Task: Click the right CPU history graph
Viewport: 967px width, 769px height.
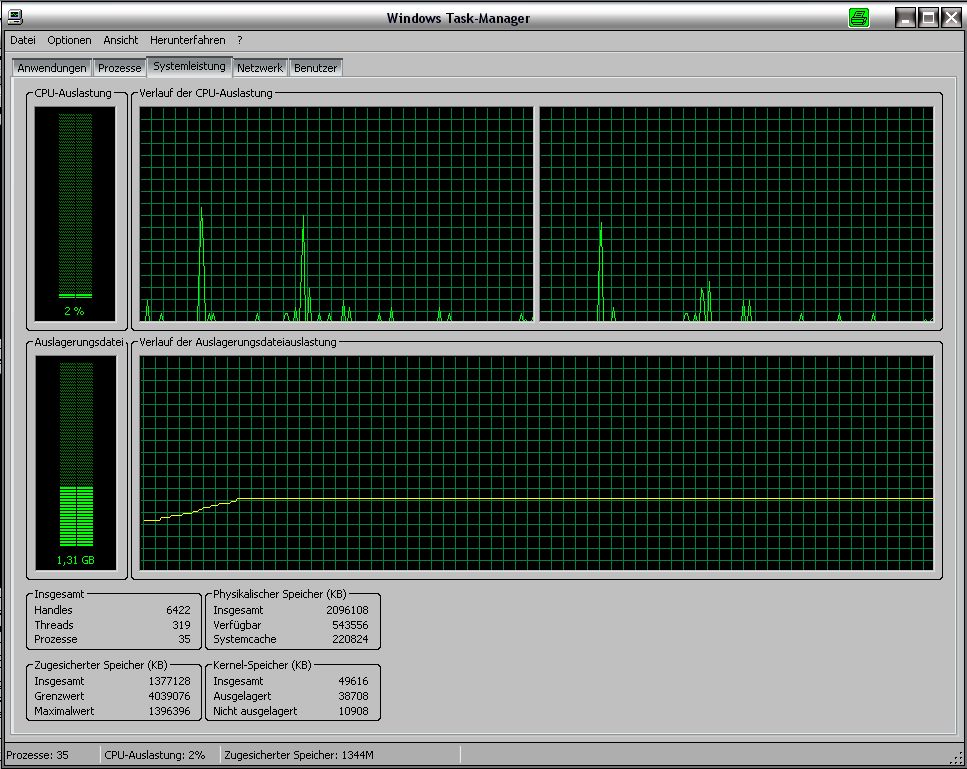Action: (x=736, y=214)
